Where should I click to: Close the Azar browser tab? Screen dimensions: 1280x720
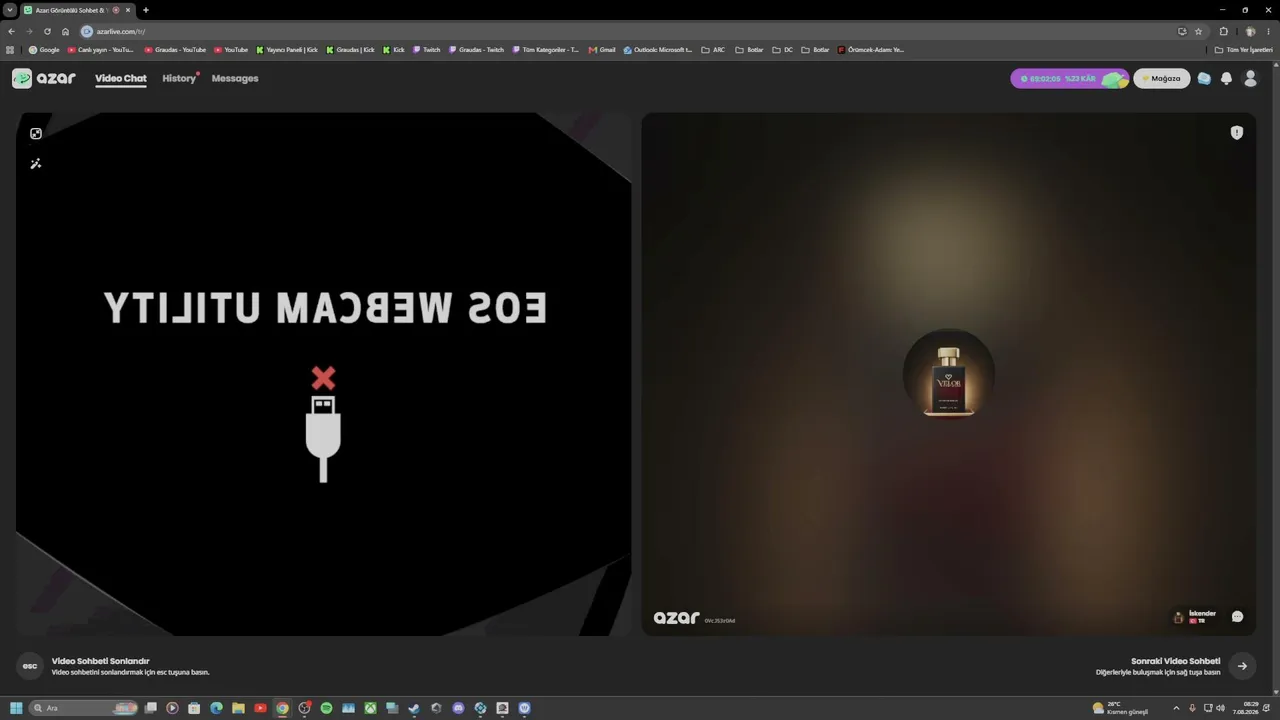[x=128, y=10]
